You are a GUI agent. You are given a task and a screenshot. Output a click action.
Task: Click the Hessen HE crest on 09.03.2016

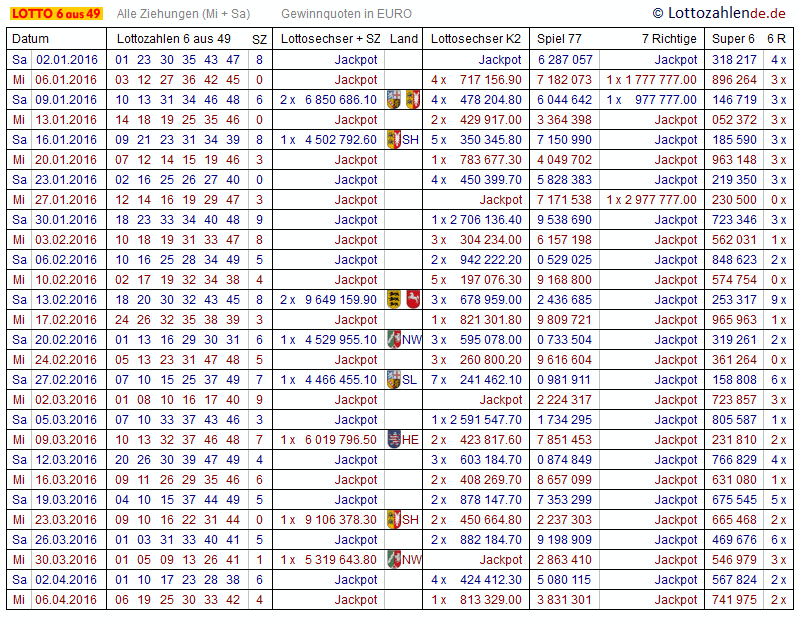coord(394,440)
